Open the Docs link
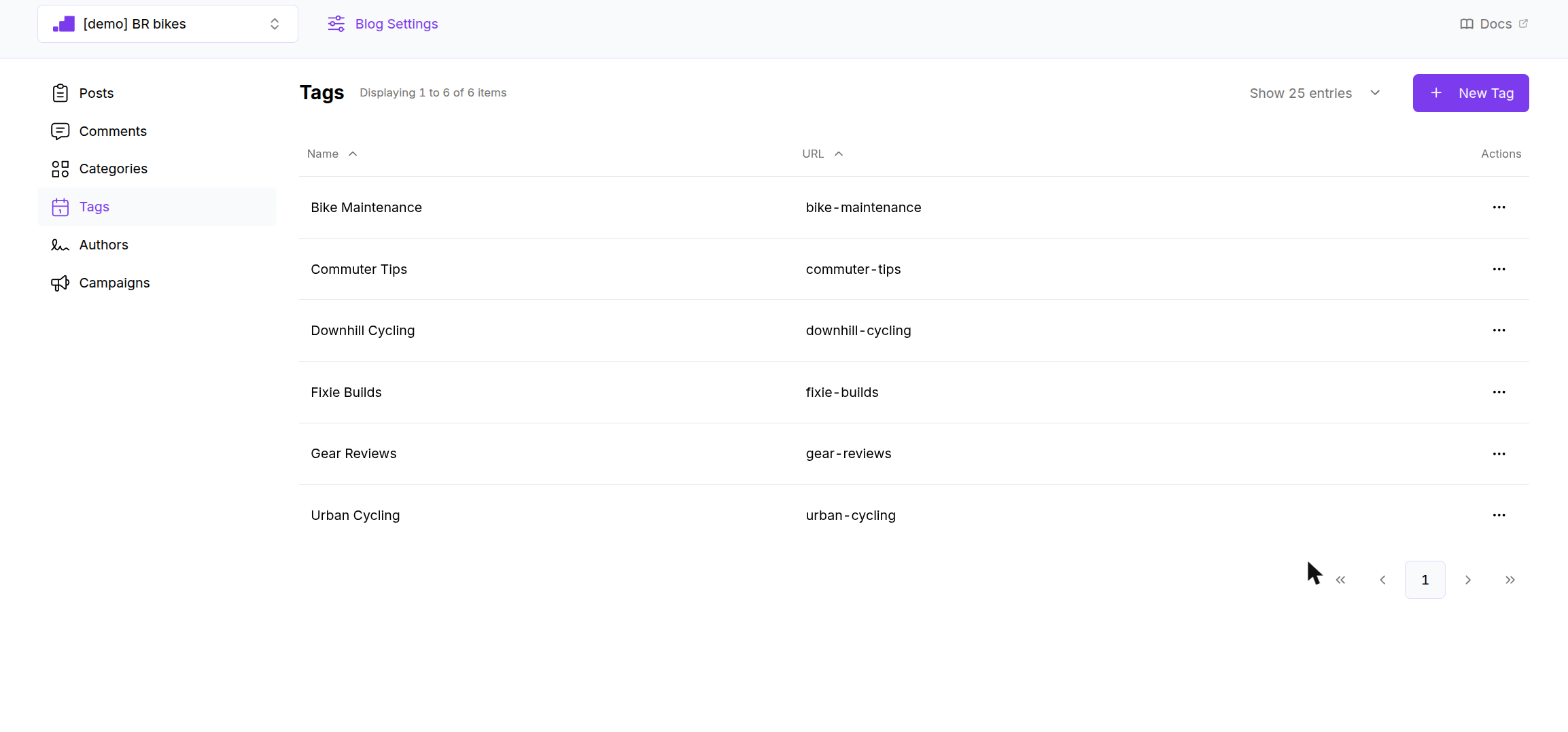 point(1494,24)
